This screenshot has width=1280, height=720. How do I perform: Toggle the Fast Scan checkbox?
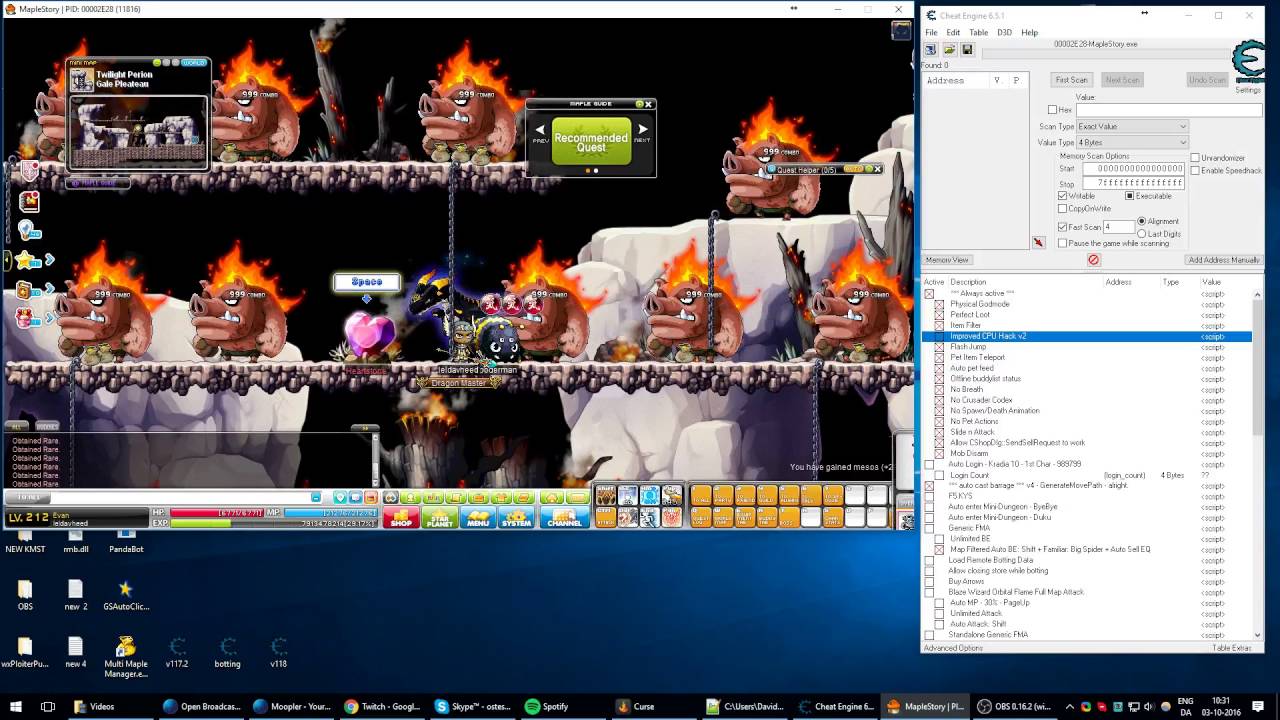point(1063,227)
